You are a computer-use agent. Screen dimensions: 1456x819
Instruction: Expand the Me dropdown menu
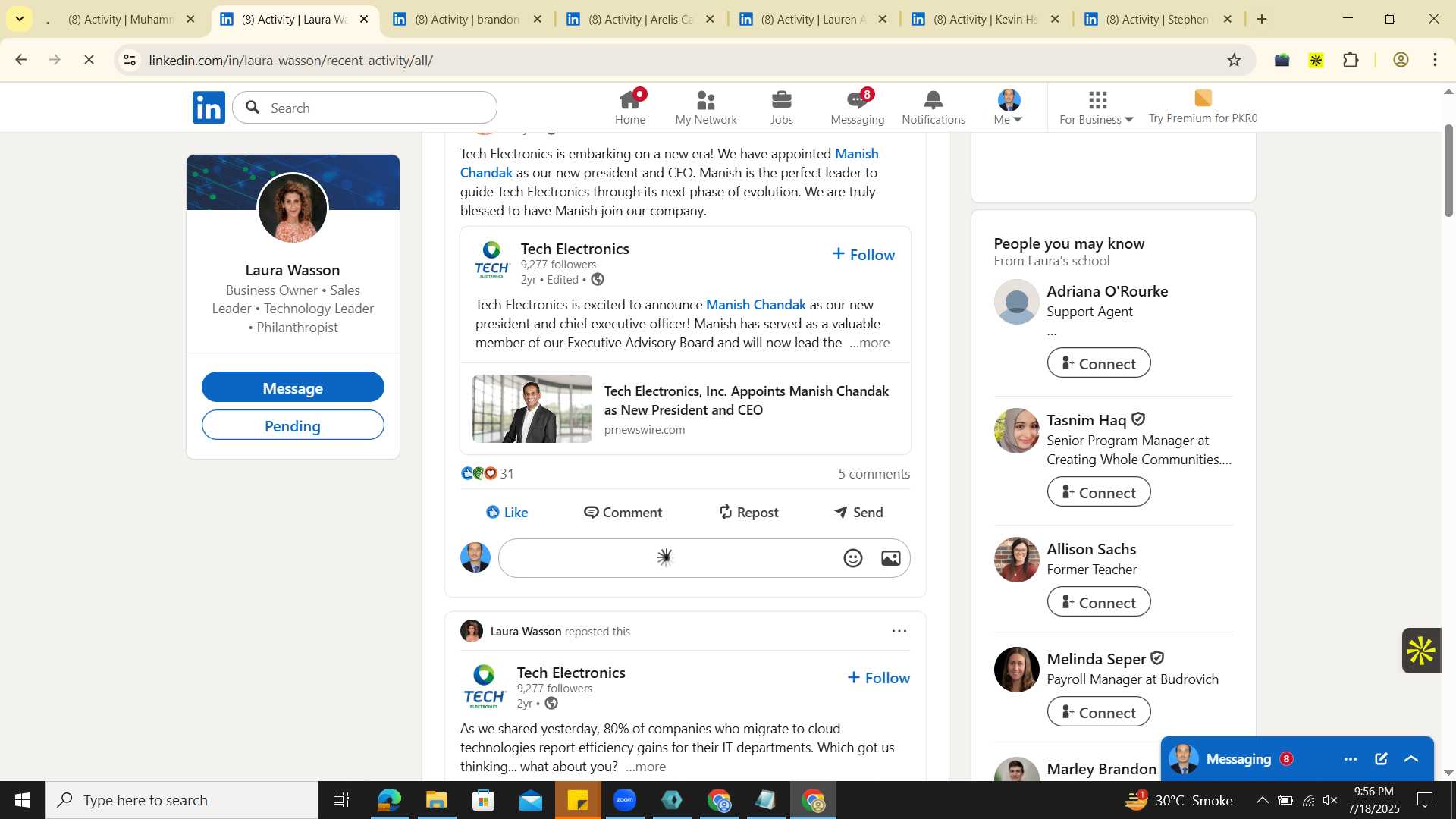click(1008, 107)
